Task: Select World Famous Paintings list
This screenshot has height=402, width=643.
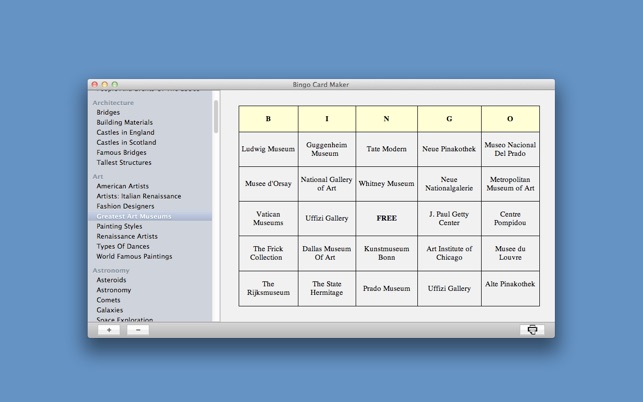Action: click(x=134, y=256)
